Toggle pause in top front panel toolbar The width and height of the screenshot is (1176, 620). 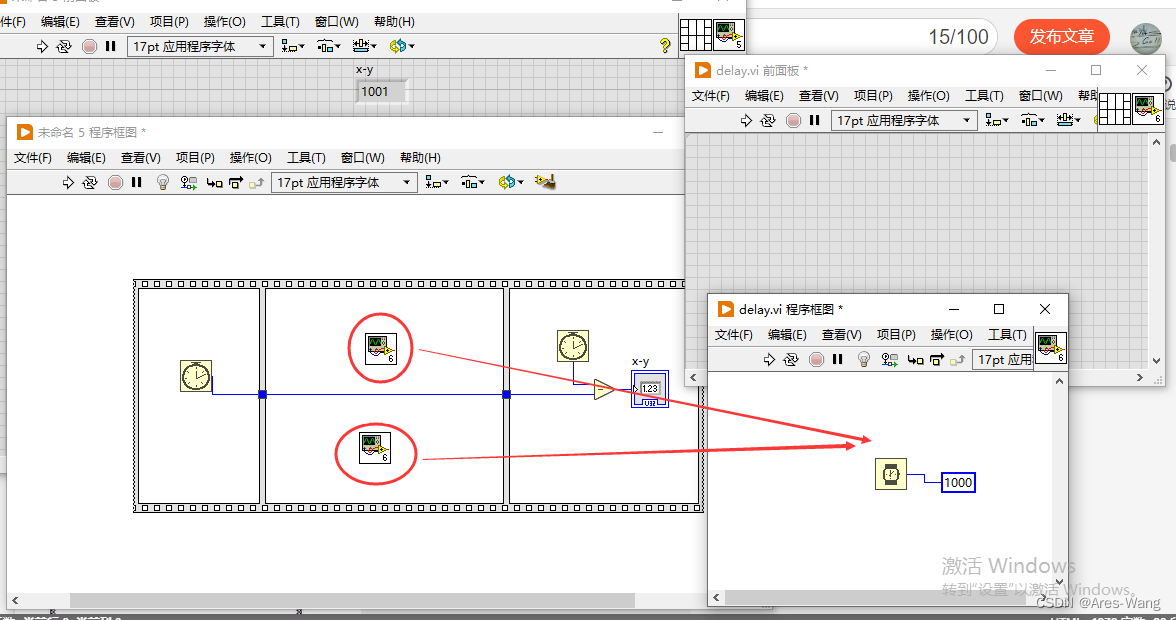pyautogui.click(x=111, y=46)
